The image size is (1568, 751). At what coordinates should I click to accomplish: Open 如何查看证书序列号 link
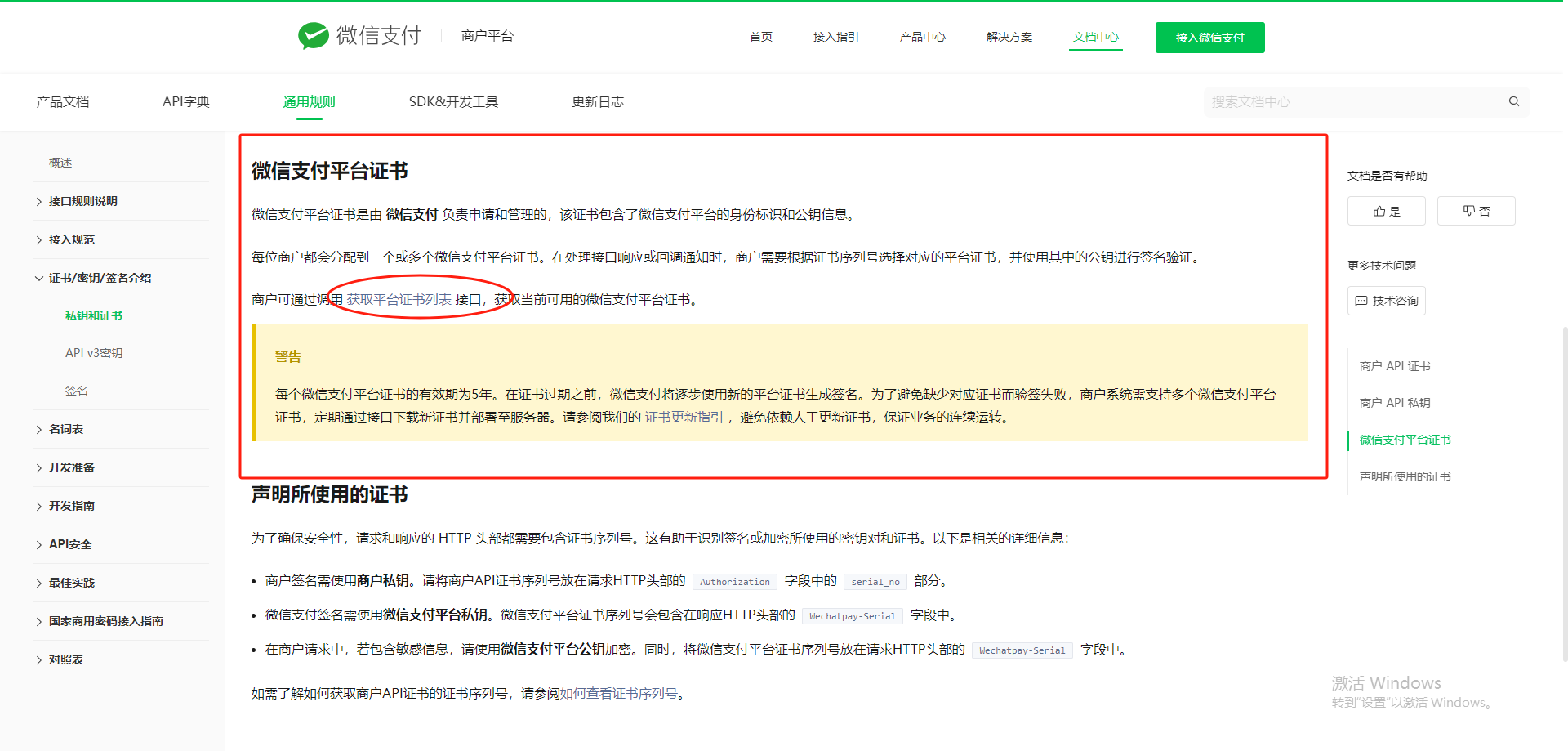pos(619,694)
